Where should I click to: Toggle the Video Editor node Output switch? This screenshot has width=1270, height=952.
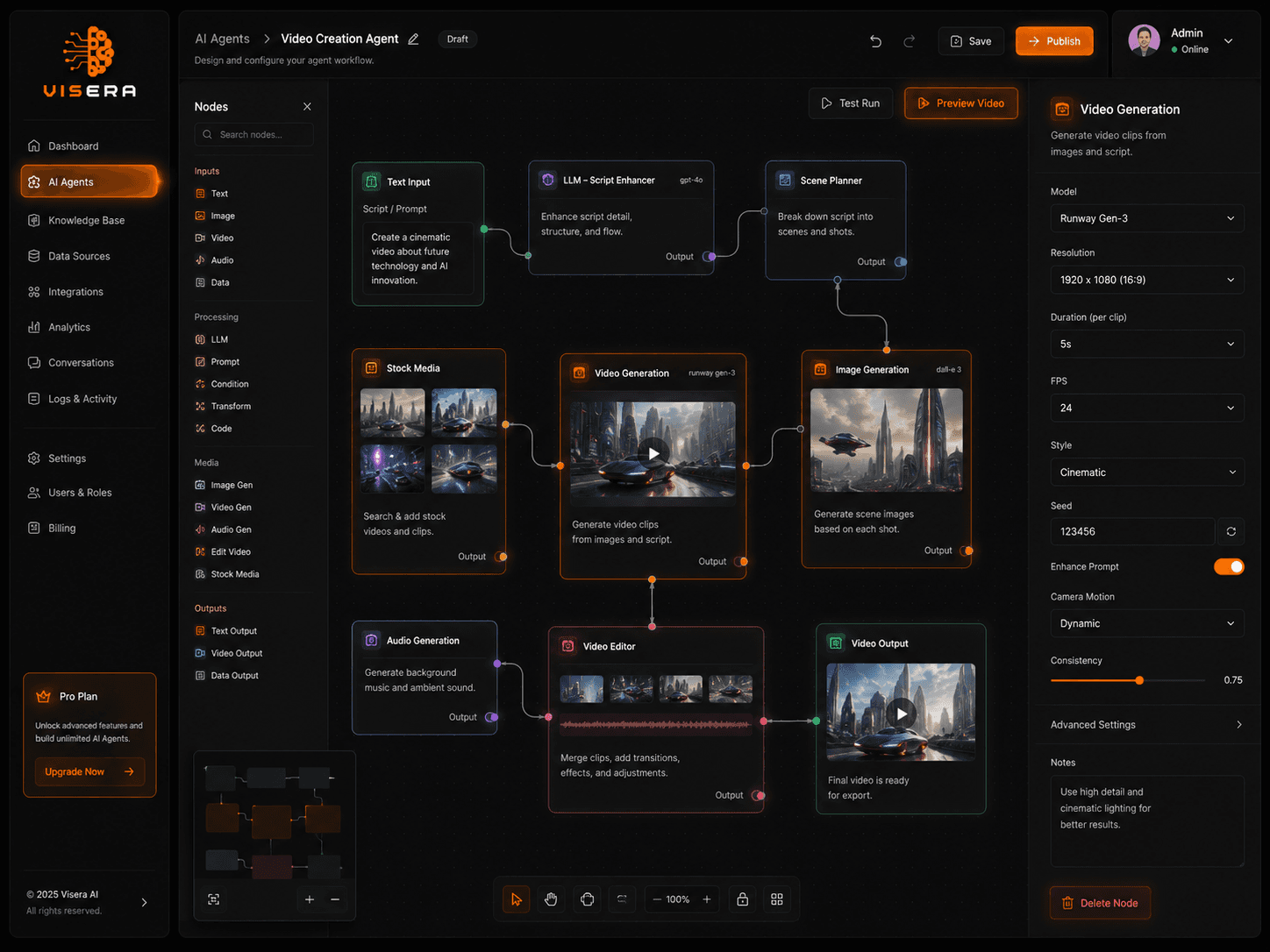[759, 795]
